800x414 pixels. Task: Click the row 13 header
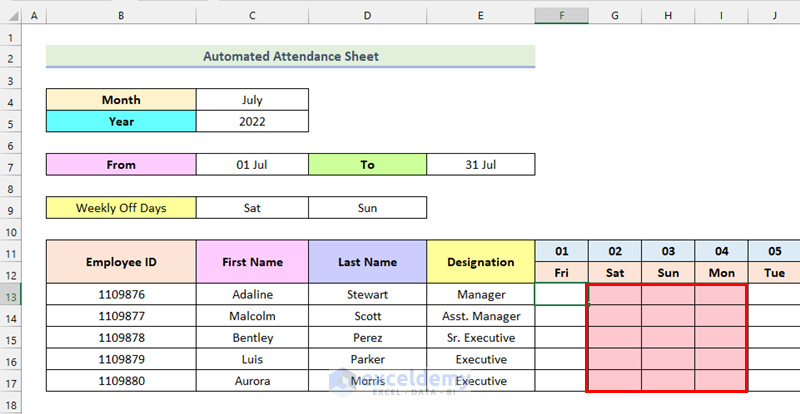pos(10,295)
